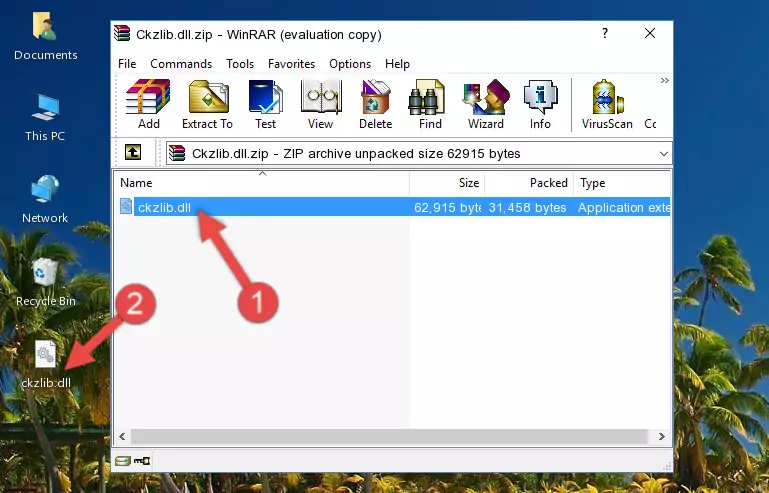Image resolution: width=769 pixels, height=493 pixels.
Task: Click the Delete toolbar icon
Action: pos(376,104)
